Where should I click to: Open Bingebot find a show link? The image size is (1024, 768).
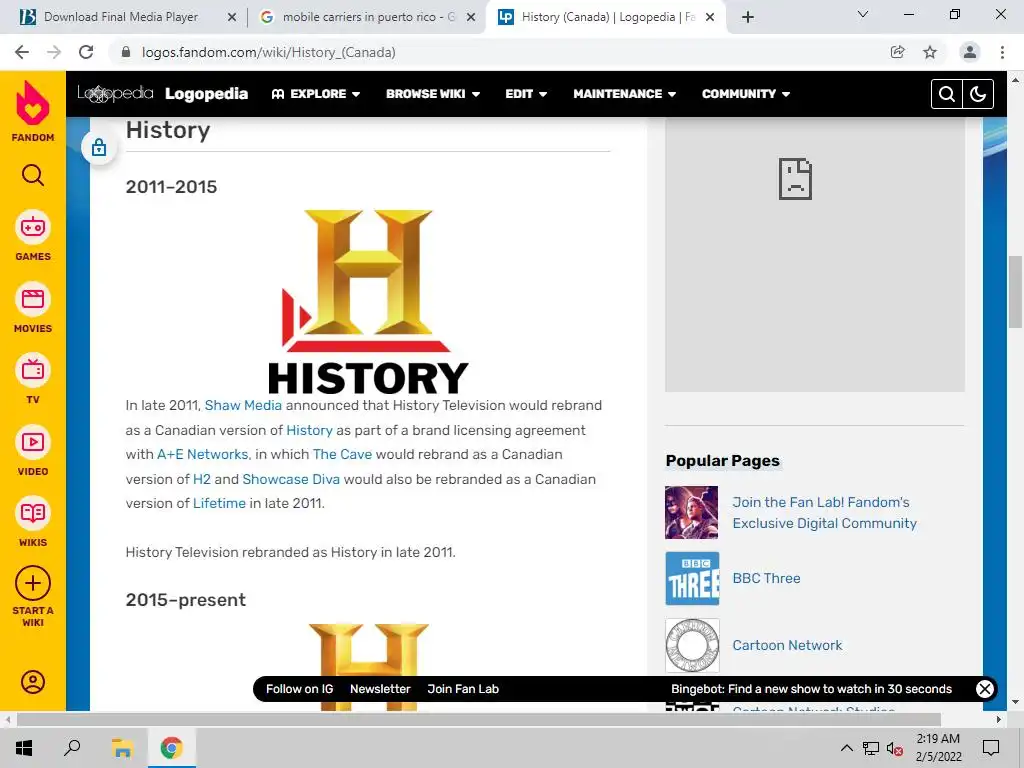(811, 689)
